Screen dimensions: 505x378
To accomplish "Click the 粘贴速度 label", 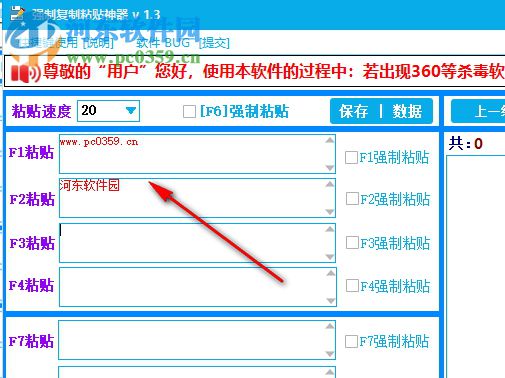I will coord(41,111).
